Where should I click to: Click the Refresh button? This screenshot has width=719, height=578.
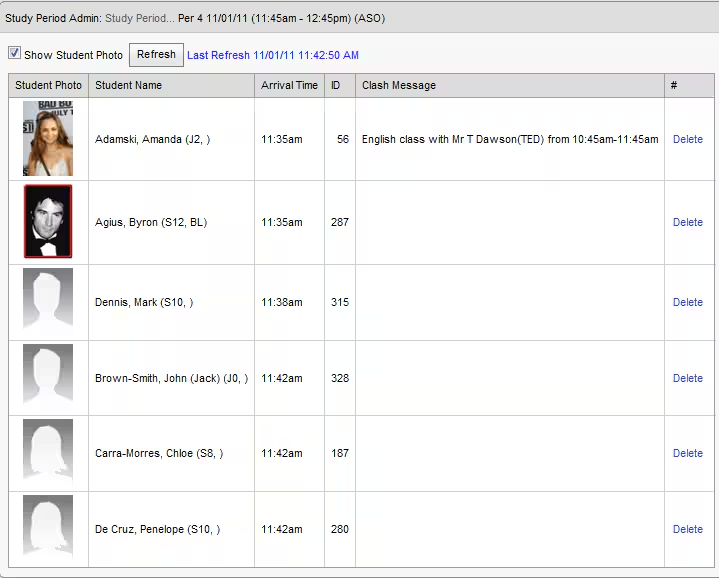156,55
